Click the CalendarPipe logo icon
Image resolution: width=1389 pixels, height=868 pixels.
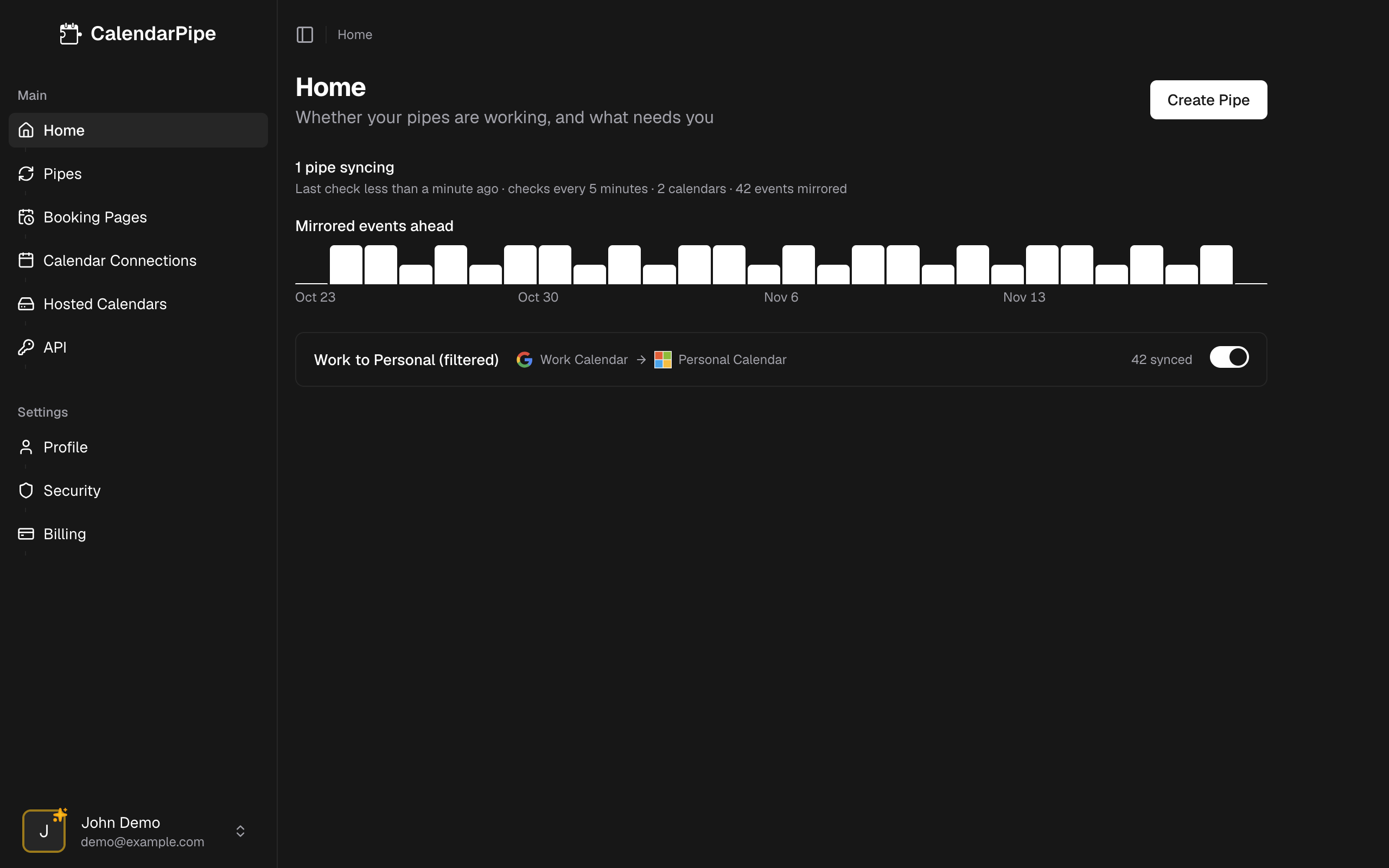pyautogui.click(x=71, y=34)
